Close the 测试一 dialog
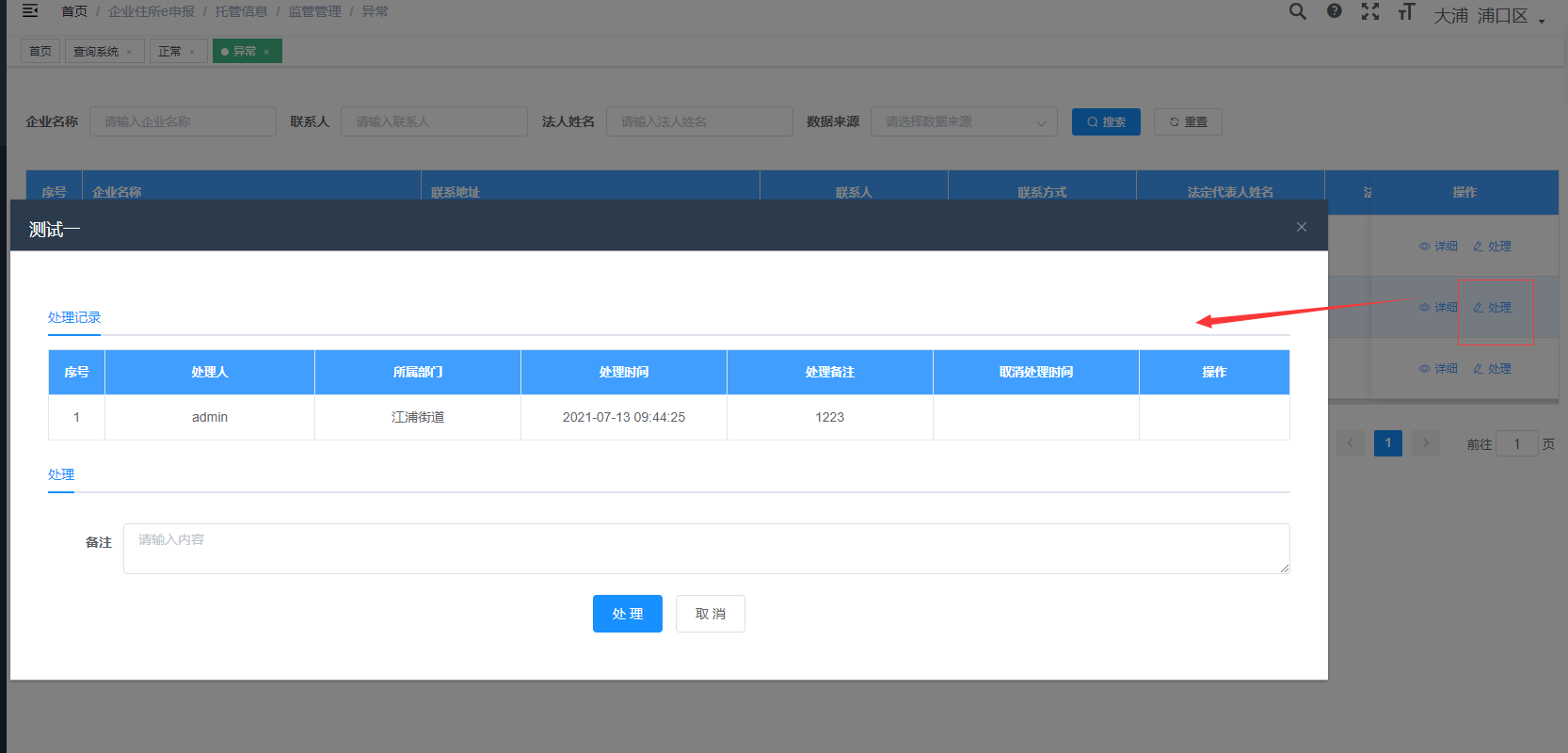 pos(1302,227)
